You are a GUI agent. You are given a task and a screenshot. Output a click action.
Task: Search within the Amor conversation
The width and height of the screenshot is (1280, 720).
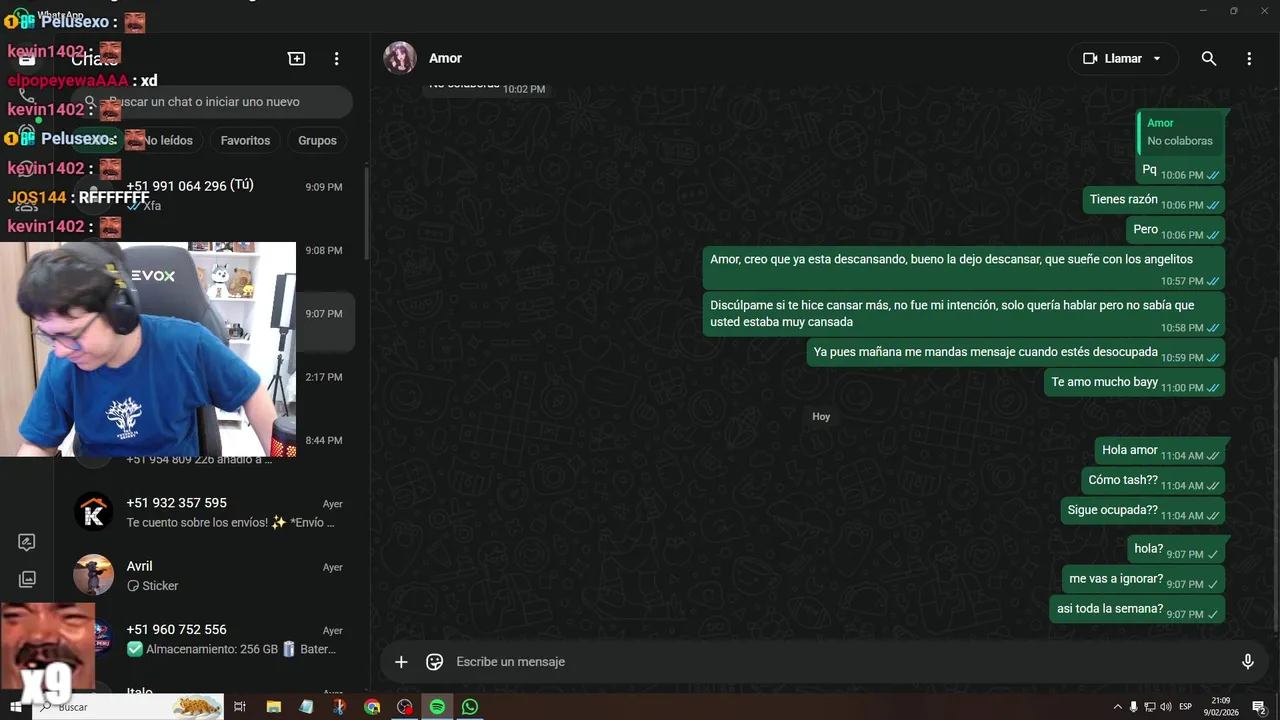tap(1209, 59)
